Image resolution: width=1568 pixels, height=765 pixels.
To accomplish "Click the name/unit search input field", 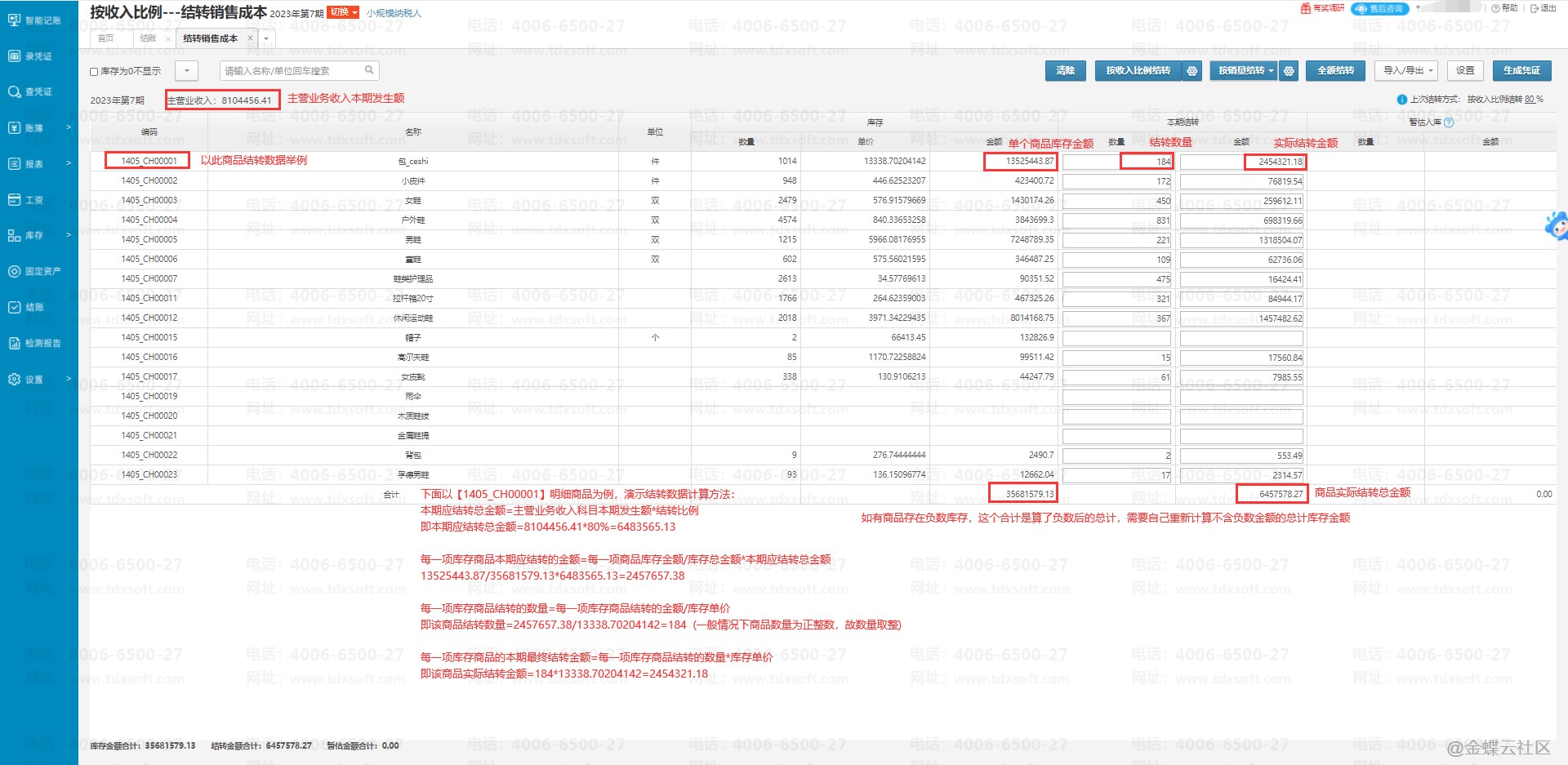I will [291, 71].
